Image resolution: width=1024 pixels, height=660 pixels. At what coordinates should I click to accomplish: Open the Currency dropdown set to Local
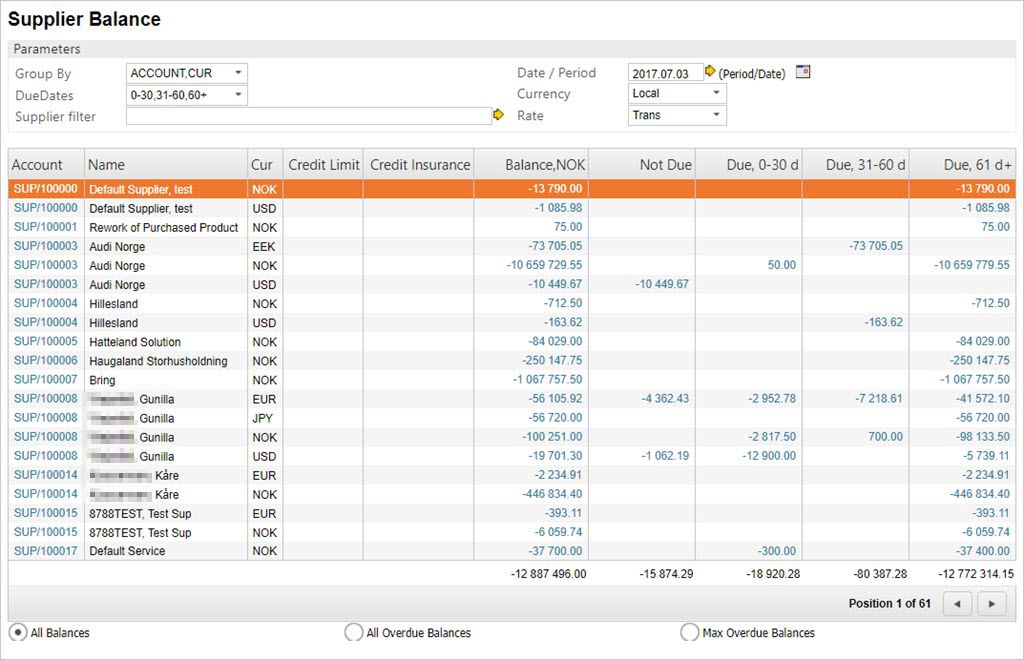[716, 93]
